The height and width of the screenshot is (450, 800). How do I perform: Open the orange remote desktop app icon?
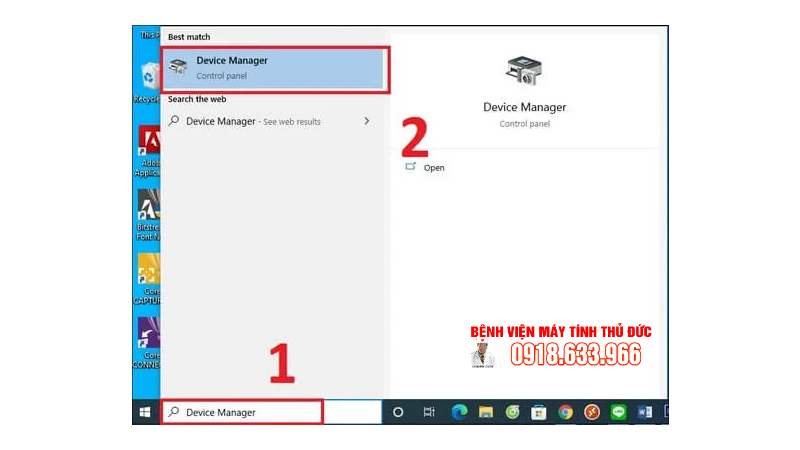[x=592, y=412]
